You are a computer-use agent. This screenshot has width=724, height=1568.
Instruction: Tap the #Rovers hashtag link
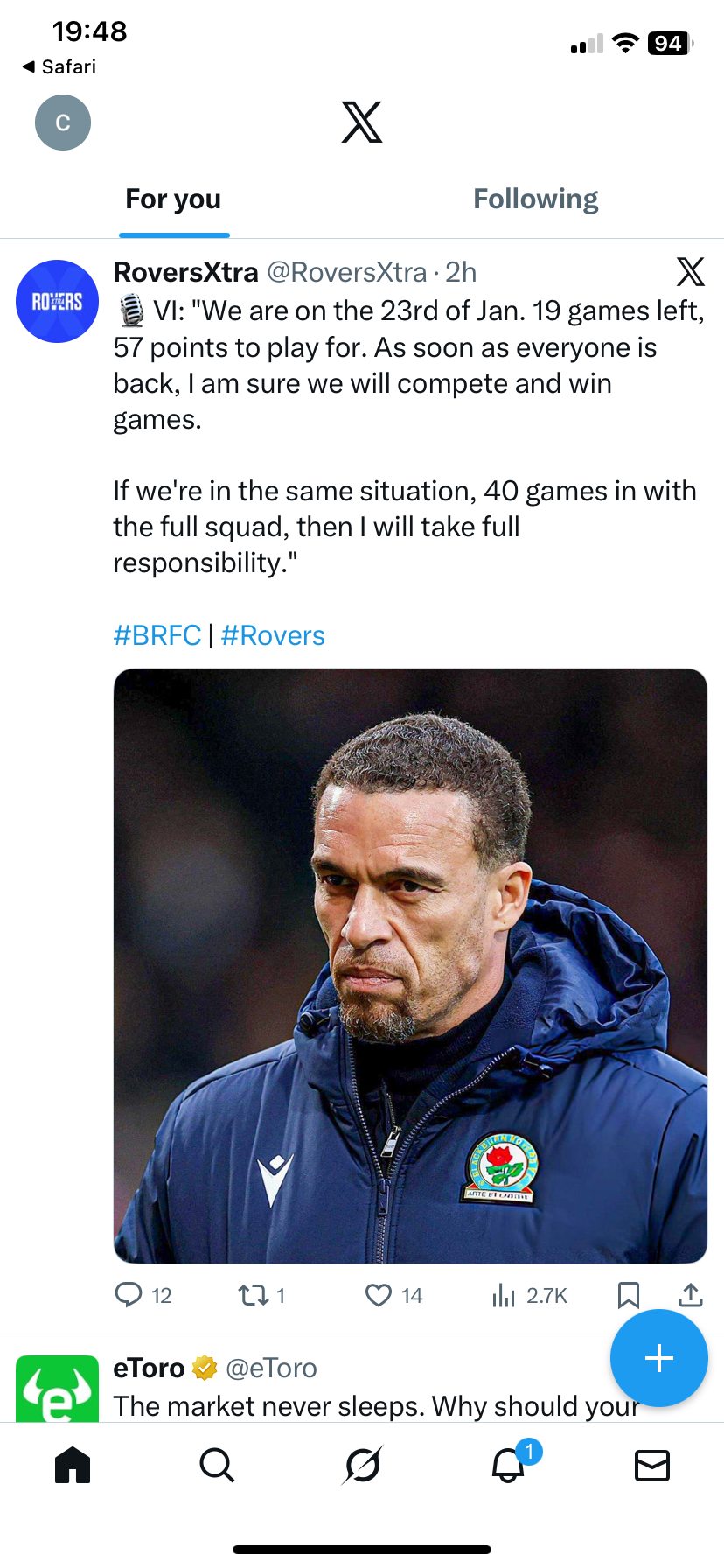point(273,635)
